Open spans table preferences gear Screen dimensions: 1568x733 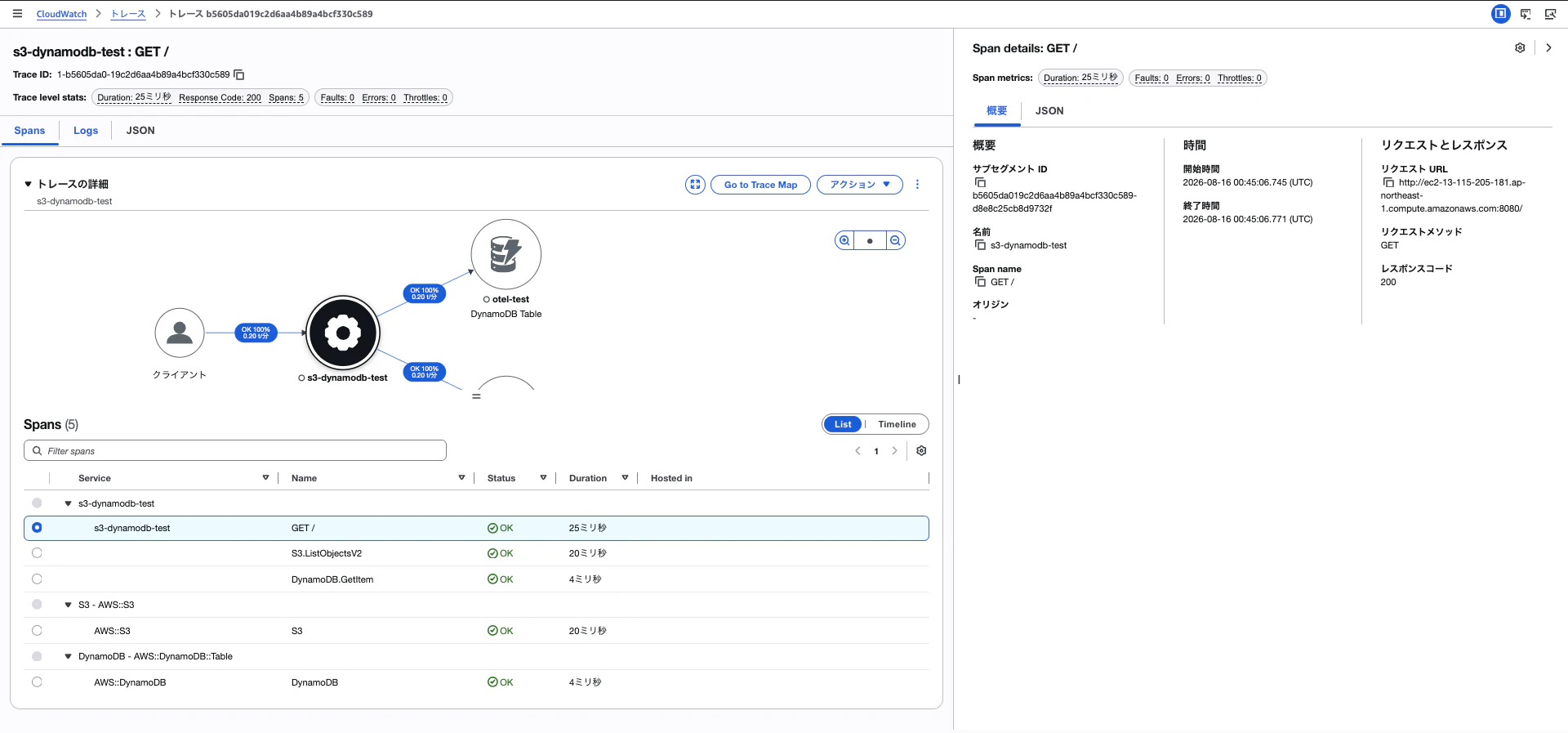coord(921,451)
